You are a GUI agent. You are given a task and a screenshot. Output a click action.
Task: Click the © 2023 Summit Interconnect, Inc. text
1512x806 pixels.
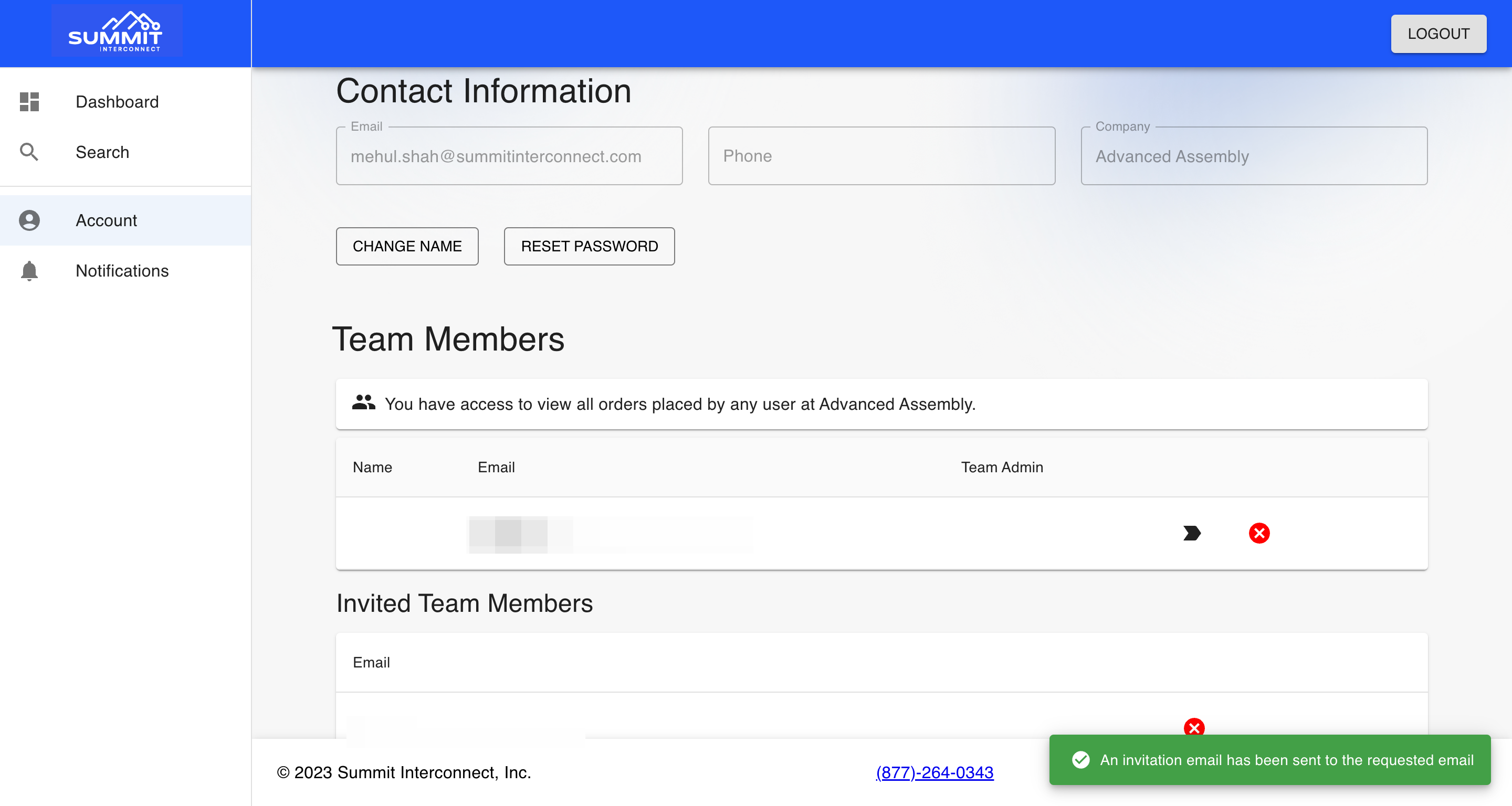(404, 772)
